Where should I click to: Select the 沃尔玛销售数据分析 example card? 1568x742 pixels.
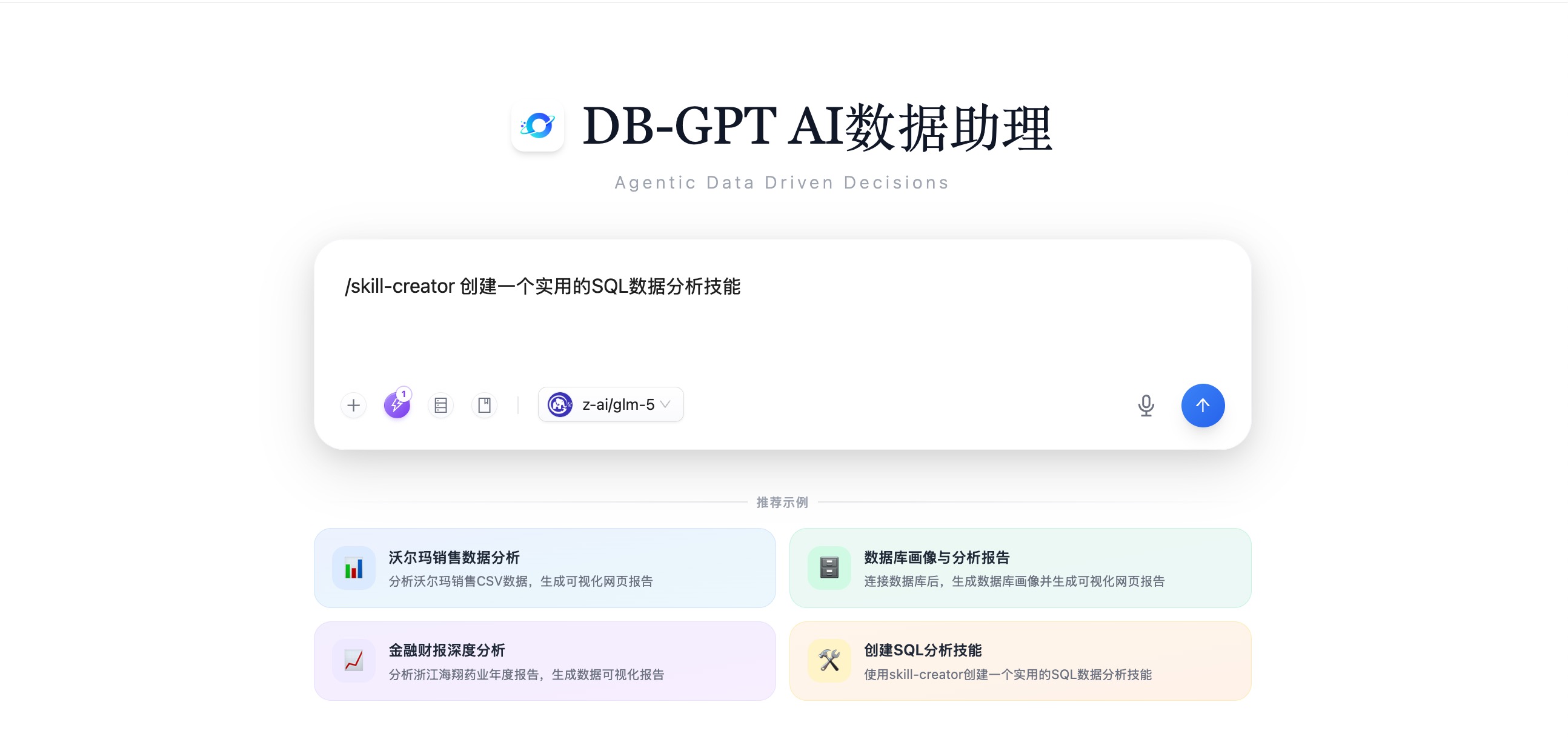[545, 568]
